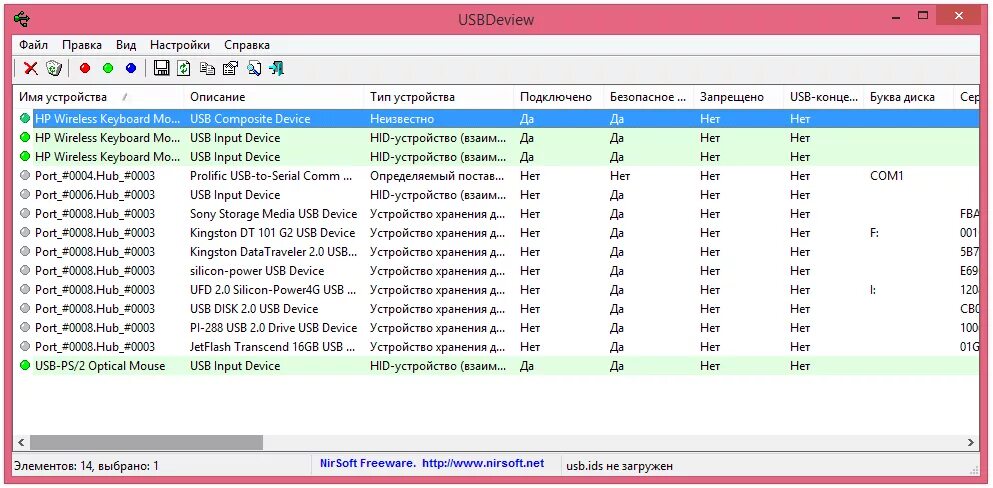
Task: Select Kingston DataTraveler 2.0 USB row
Action: coord(496,251)
